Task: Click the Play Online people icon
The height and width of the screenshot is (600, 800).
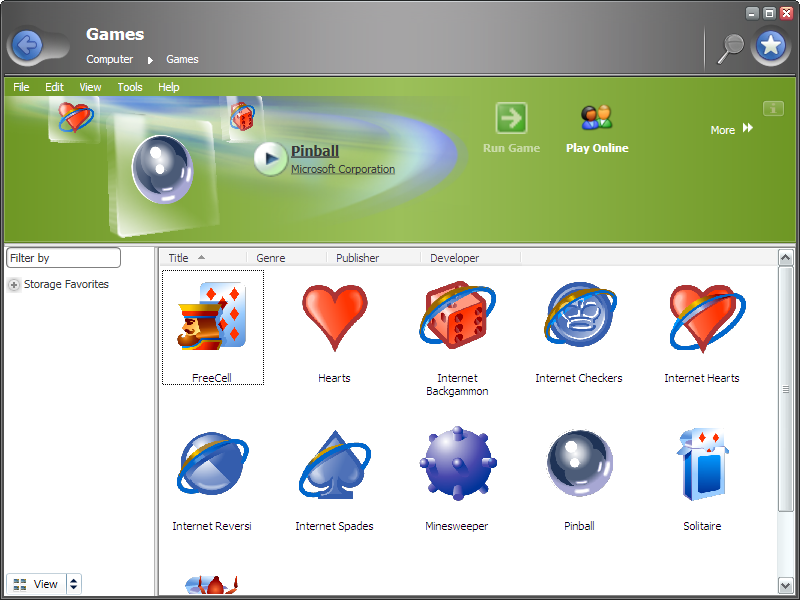Action: [597, 117]
